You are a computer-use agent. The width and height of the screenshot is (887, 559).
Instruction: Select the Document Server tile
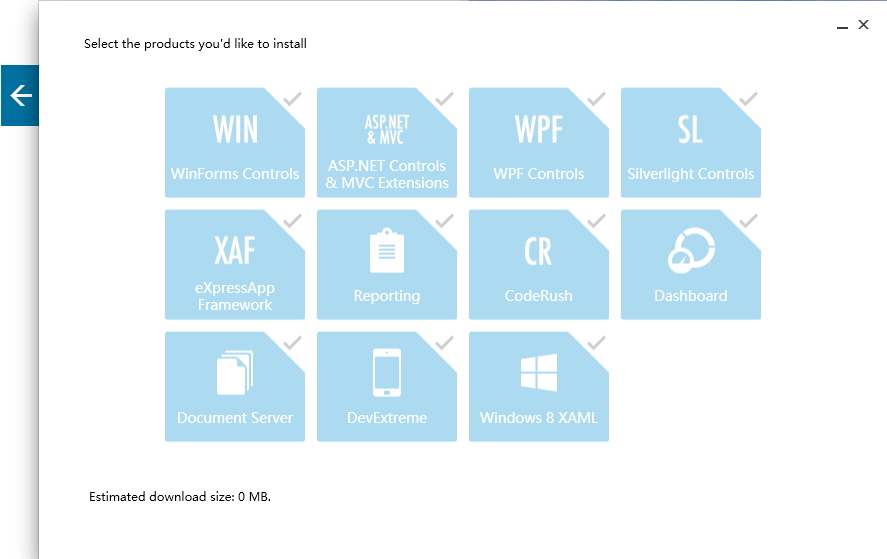coord(234,387)
